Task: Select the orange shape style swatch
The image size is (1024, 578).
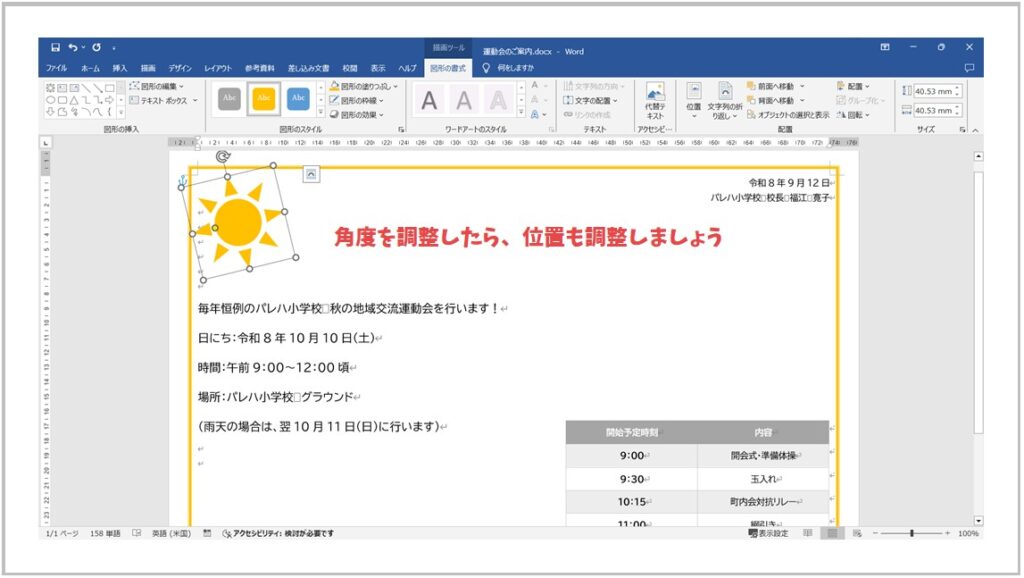Action: [x=264, y=98]
